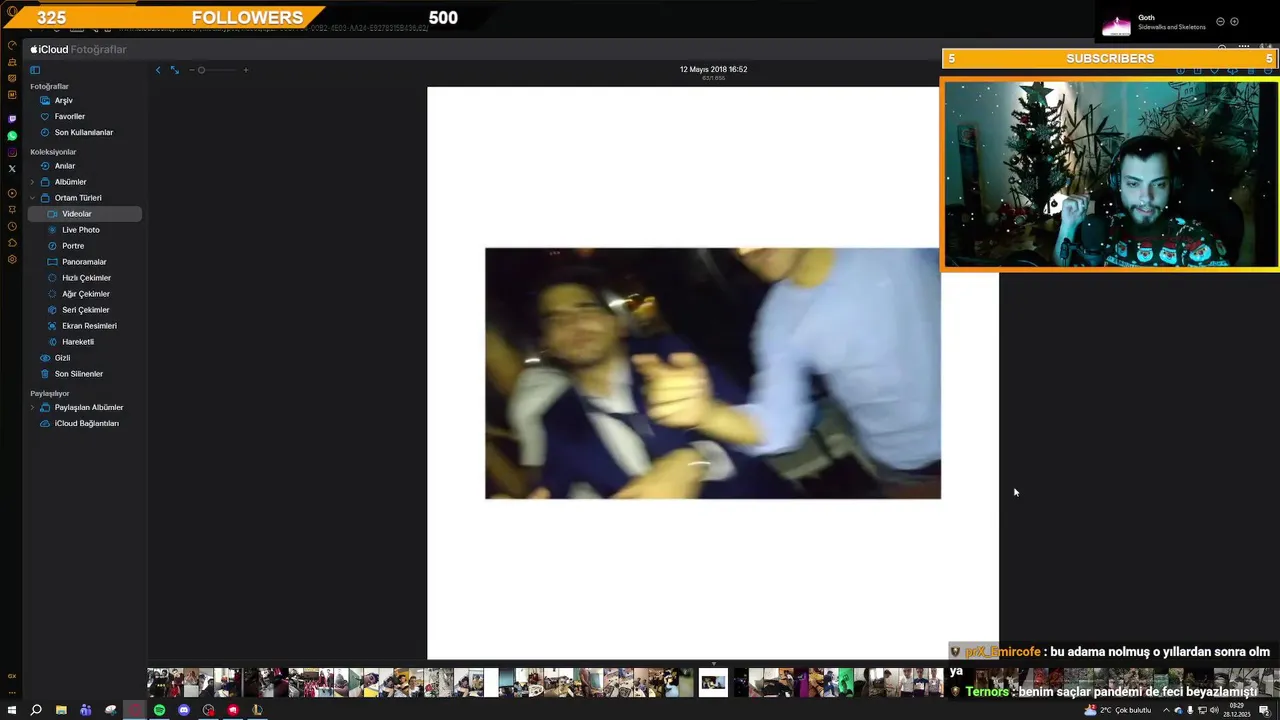Open Twitch icon in browser sidebar

(12, 119)
